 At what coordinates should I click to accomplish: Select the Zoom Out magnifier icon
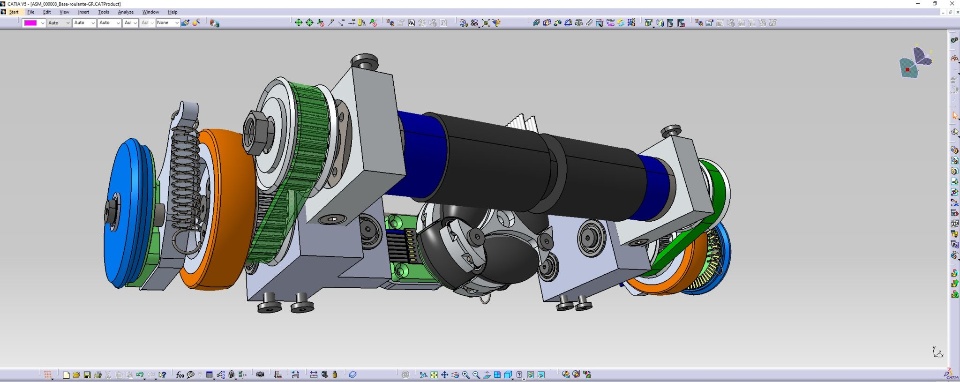point(476,375)
